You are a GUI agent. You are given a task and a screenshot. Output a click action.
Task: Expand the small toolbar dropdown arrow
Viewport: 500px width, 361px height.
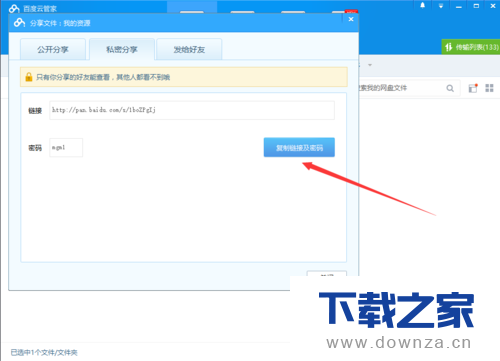(370, 65)
